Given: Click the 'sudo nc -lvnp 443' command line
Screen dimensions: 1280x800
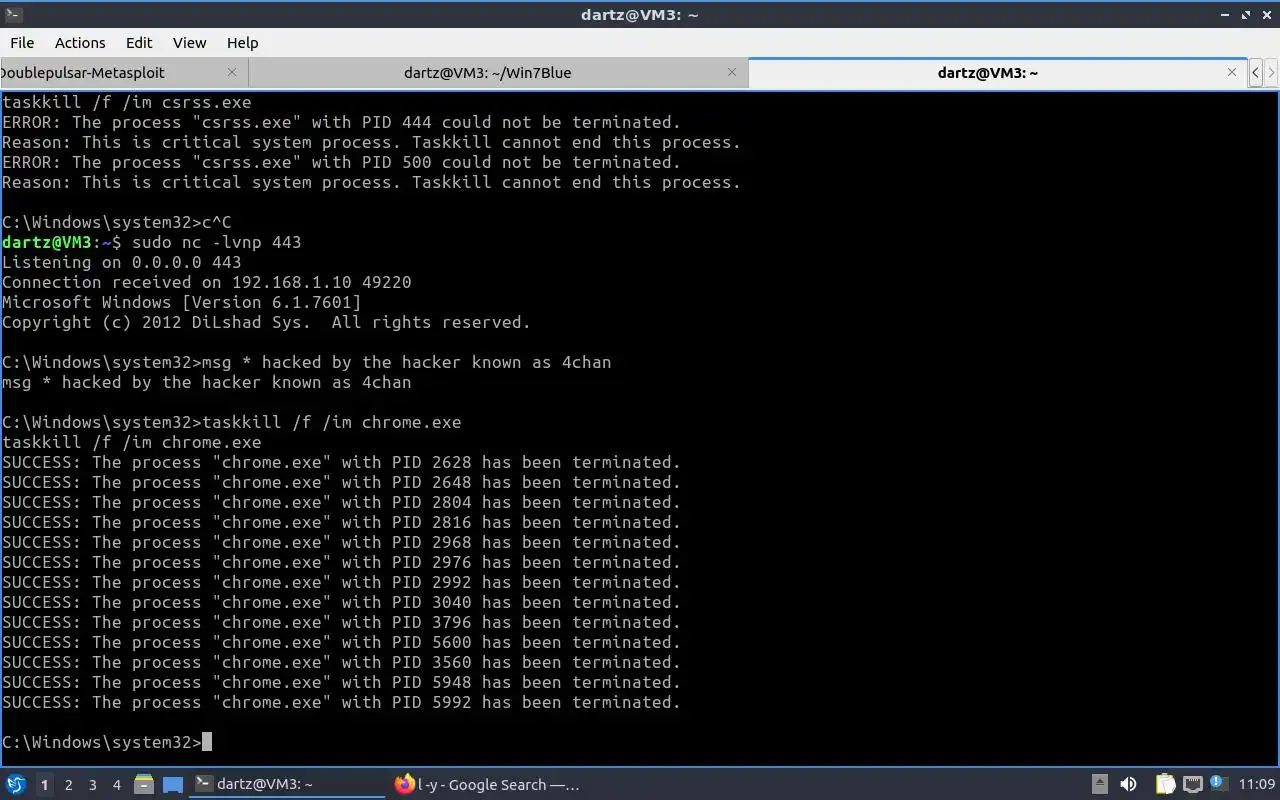Looking at the screenshot, I should (x=152, y=242).
